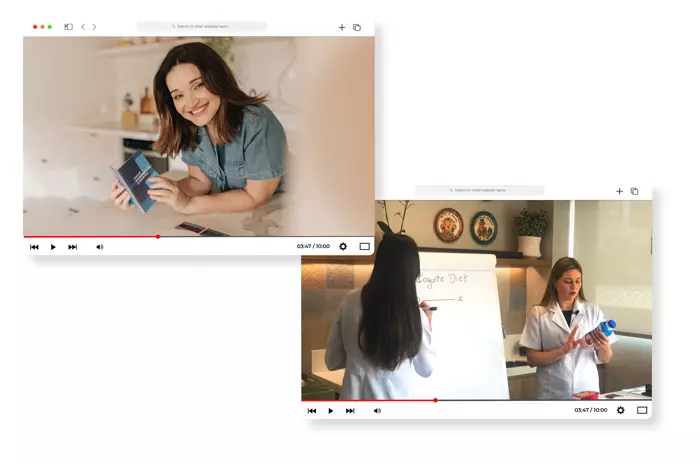Click the address bar of the bottom-right browser window

(x=479, y=190)
